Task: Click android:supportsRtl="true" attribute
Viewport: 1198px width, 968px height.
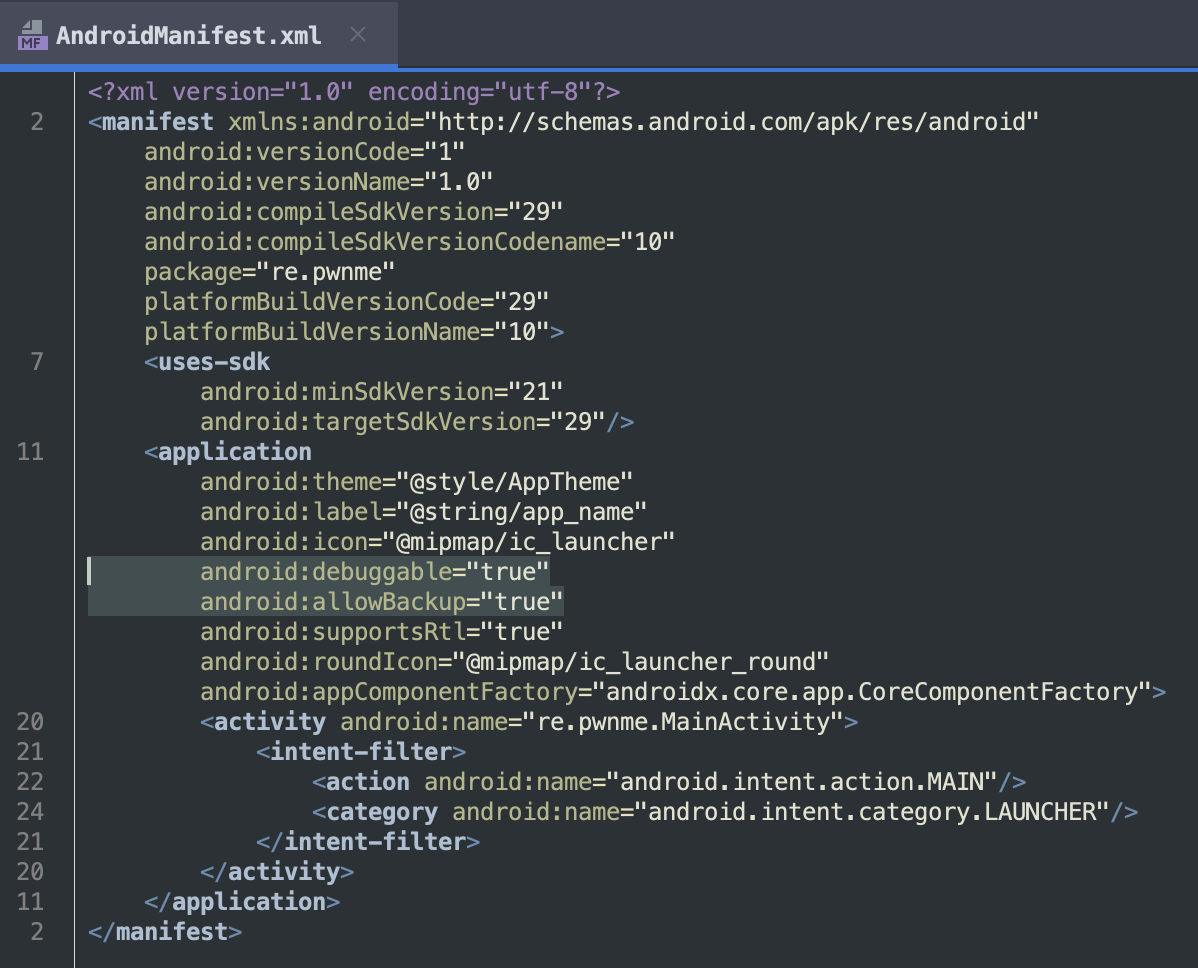Action: (381, 632)
